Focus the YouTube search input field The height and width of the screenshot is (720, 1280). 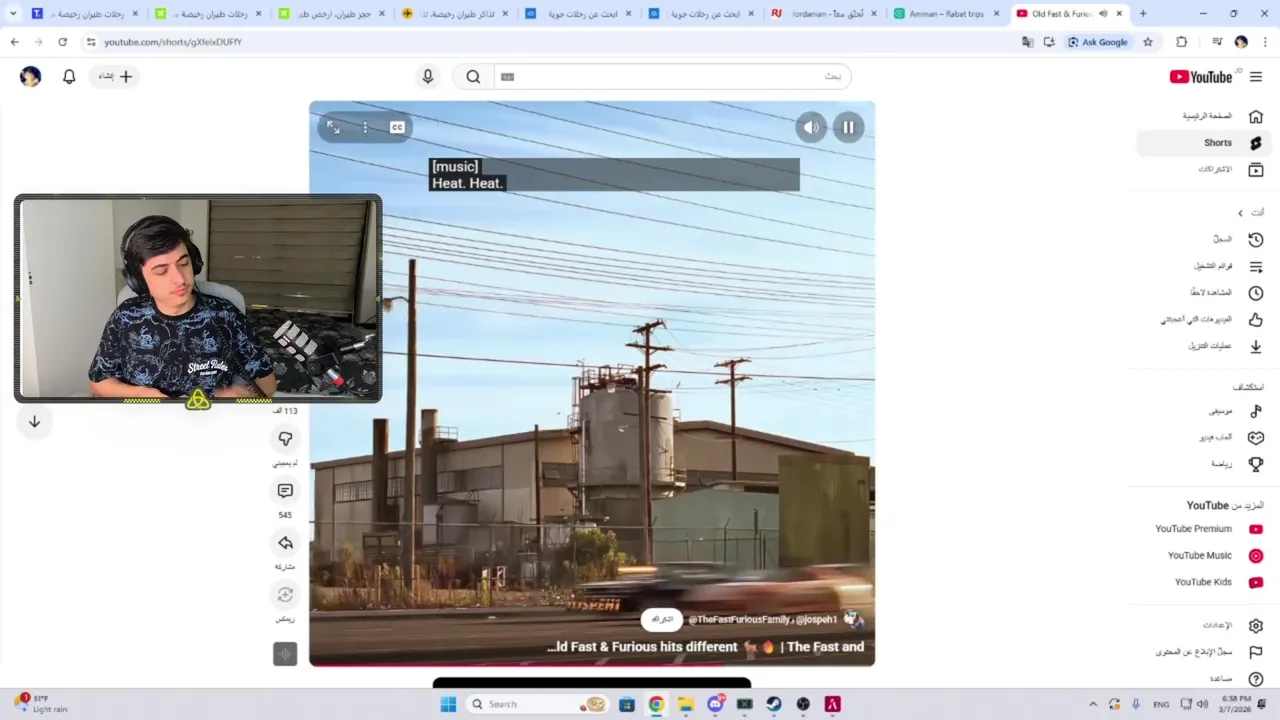coord(672,76)
